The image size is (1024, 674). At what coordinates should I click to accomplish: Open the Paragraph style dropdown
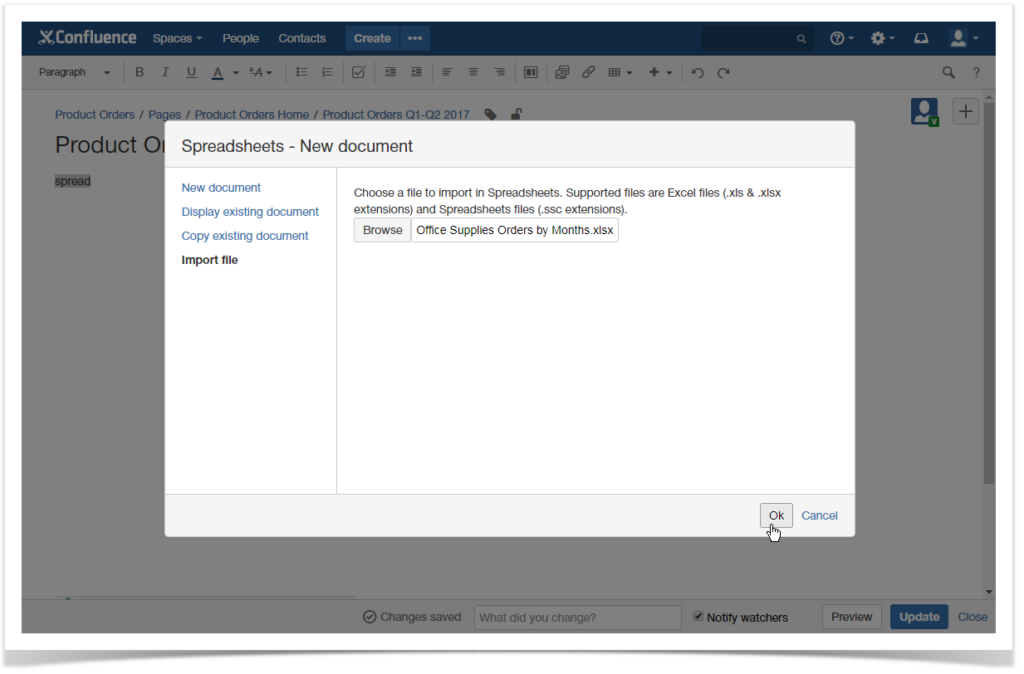tap(75, 72)
